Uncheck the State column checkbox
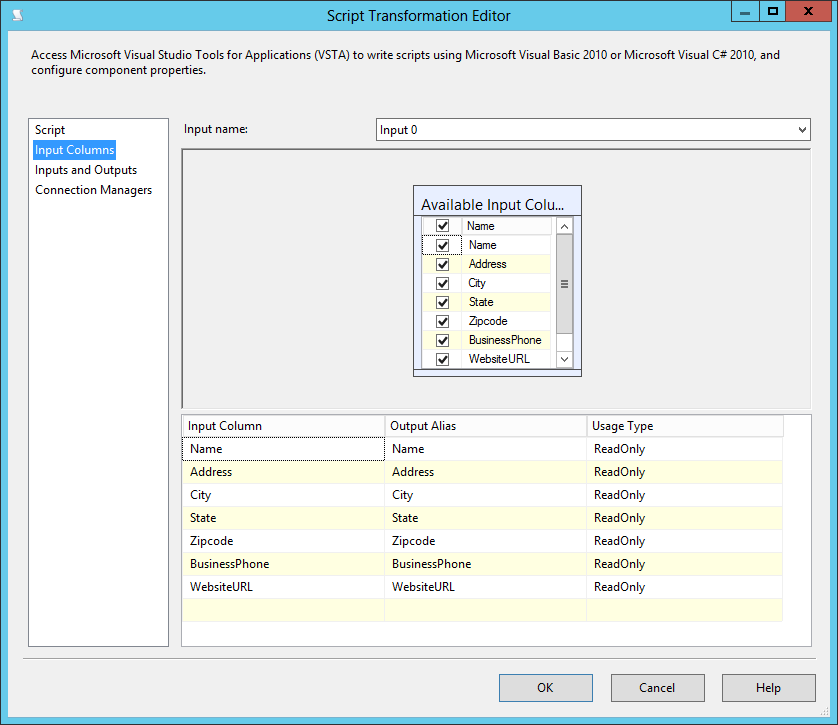838x725 pixels. (x=442, y=301)
